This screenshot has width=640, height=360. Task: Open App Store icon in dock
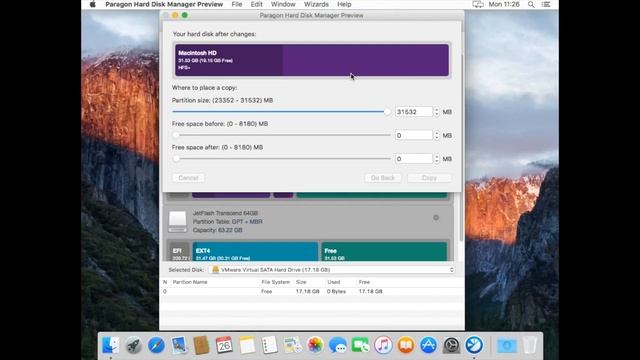pos(428,345)
